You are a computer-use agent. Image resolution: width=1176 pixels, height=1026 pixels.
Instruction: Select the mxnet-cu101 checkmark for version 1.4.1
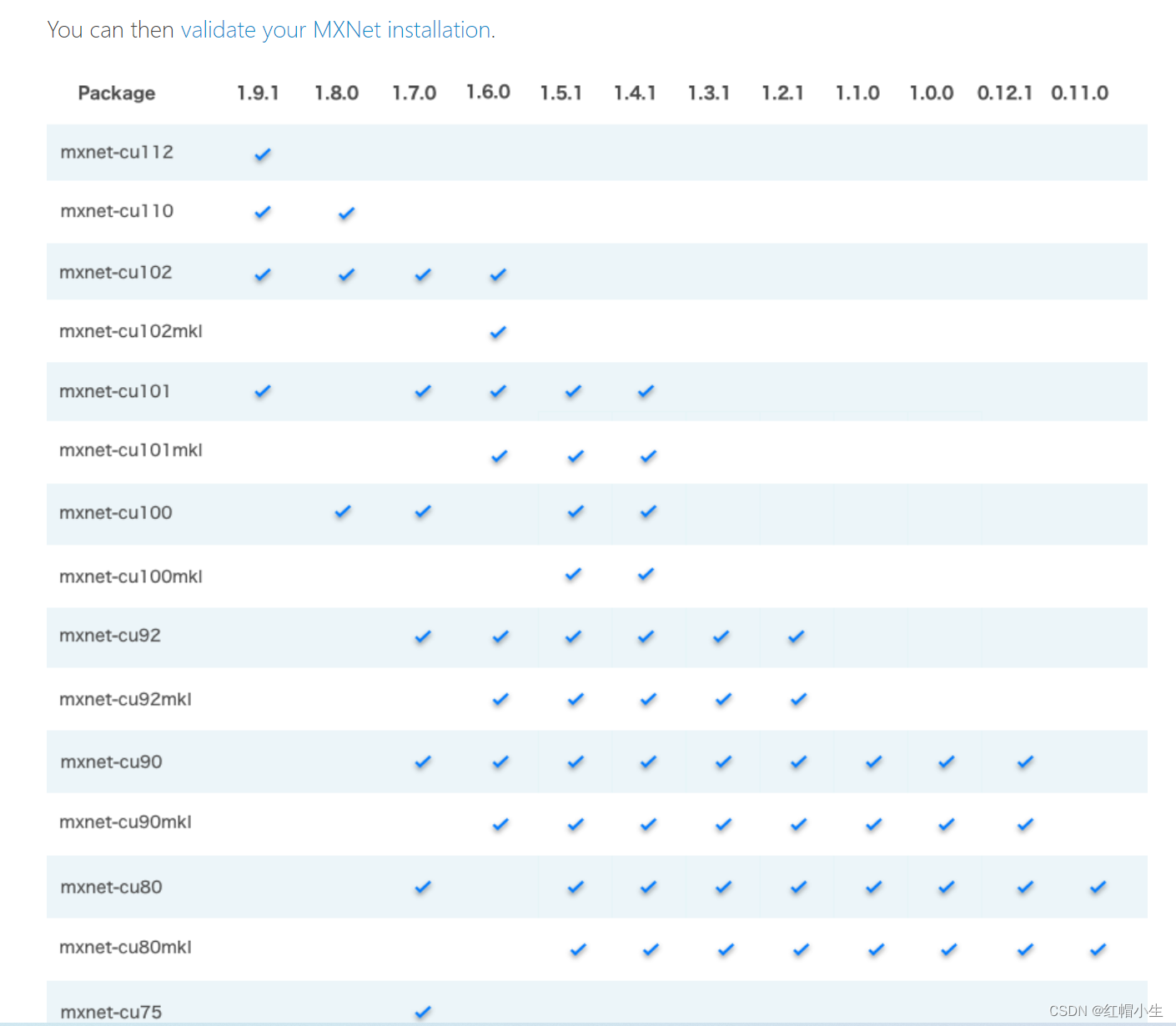pos(646,391)
